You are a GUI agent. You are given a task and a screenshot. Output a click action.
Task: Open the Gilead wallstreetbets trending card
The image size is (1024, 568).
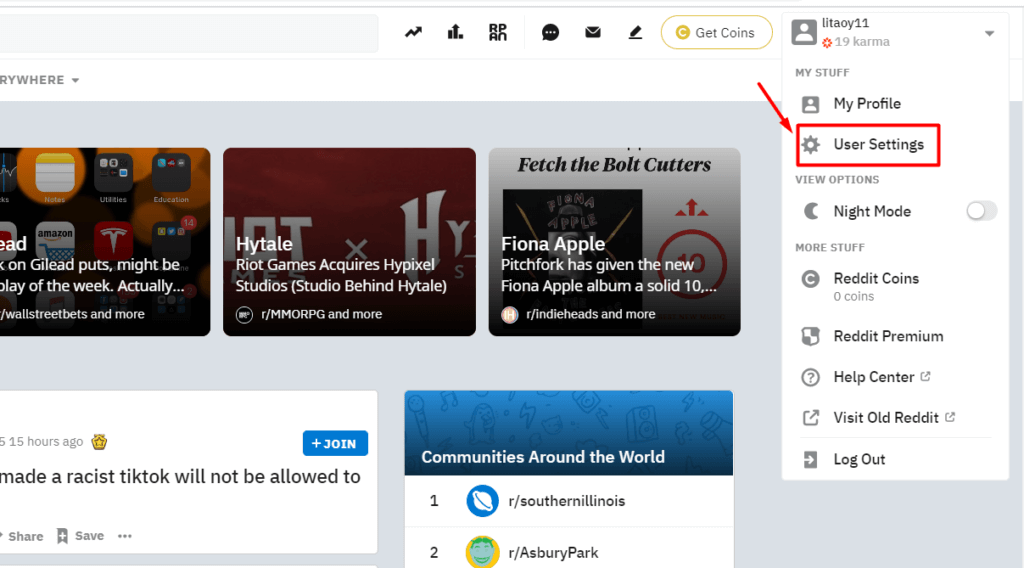[105, 242]
